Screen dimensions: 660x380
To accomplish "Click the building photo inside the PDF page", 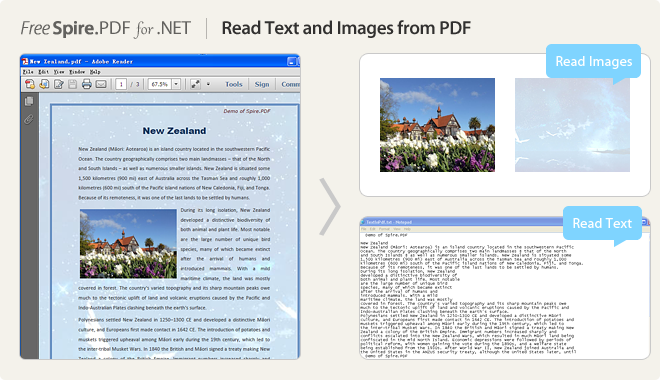I will click(x=128, y=244).
